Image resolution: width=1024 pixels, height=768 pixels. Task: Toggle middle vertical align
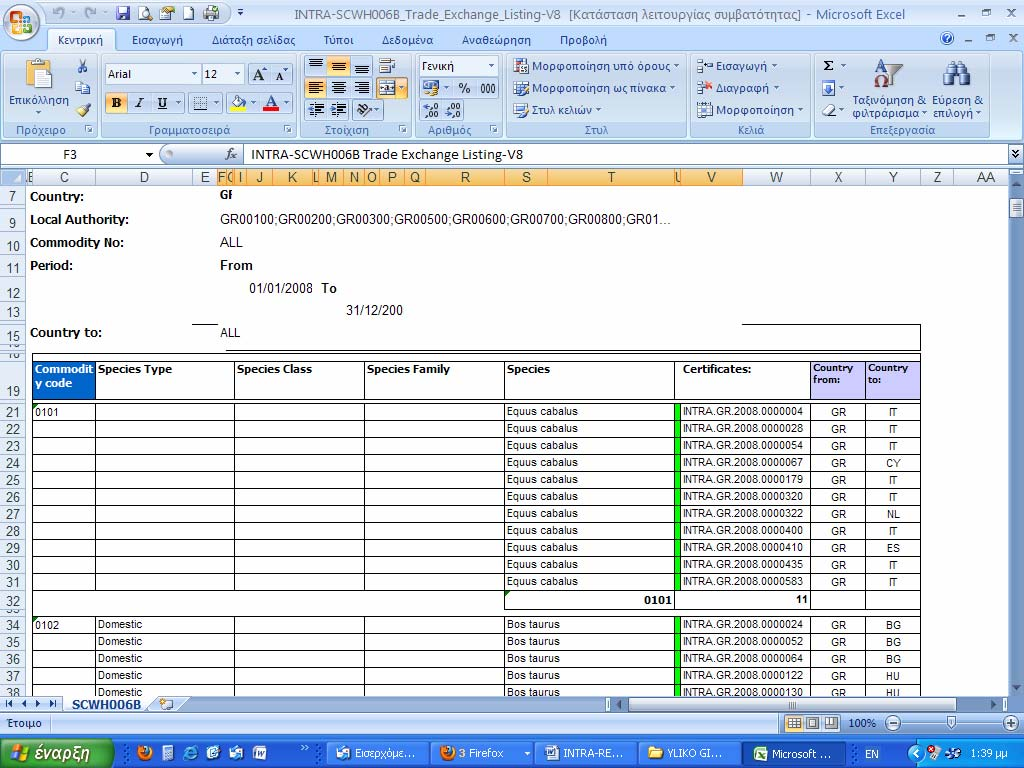(338, 66)
